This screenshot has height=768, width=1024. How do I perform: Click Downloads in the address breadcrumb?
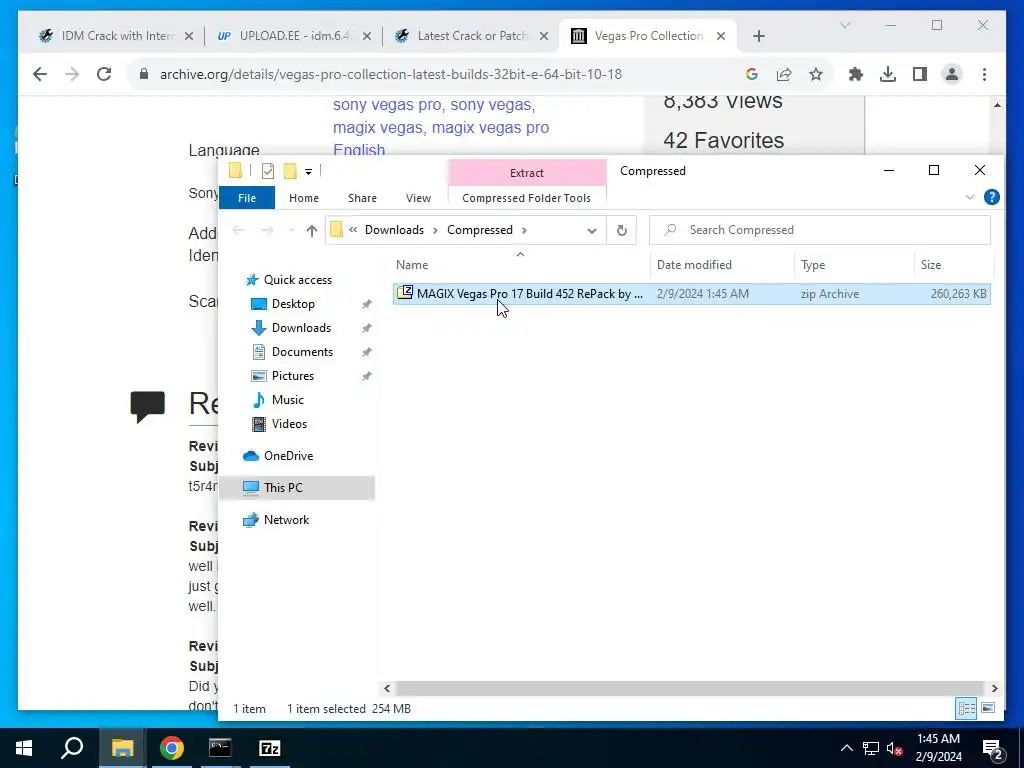pyautogui.click(x=394, y=230)
